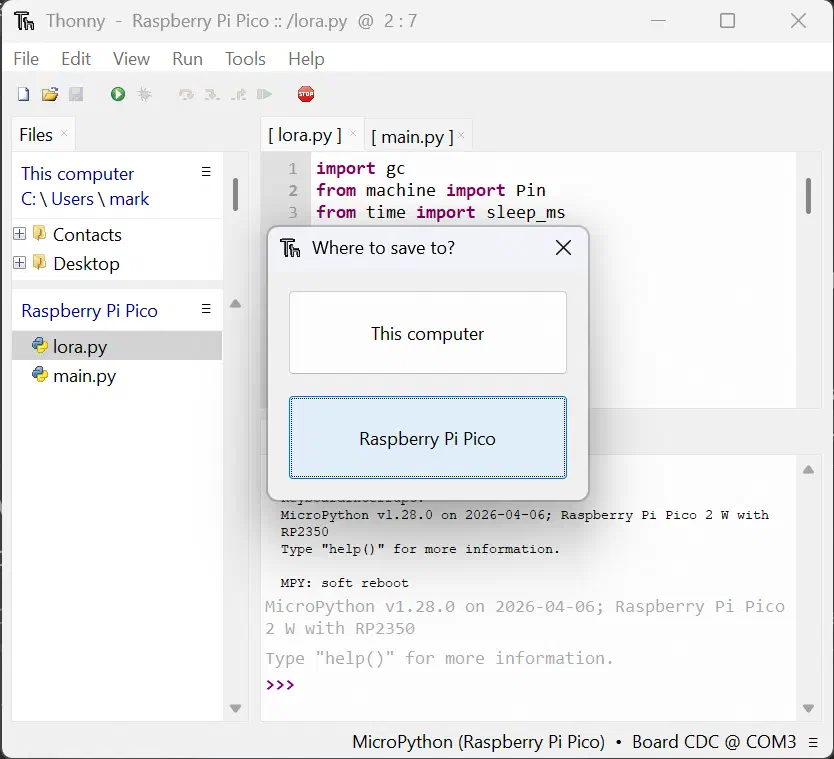This screenshot has width=834, height=759.
Task: Open a file using the folder toolbar icon
Action: [x=50, y=95]
